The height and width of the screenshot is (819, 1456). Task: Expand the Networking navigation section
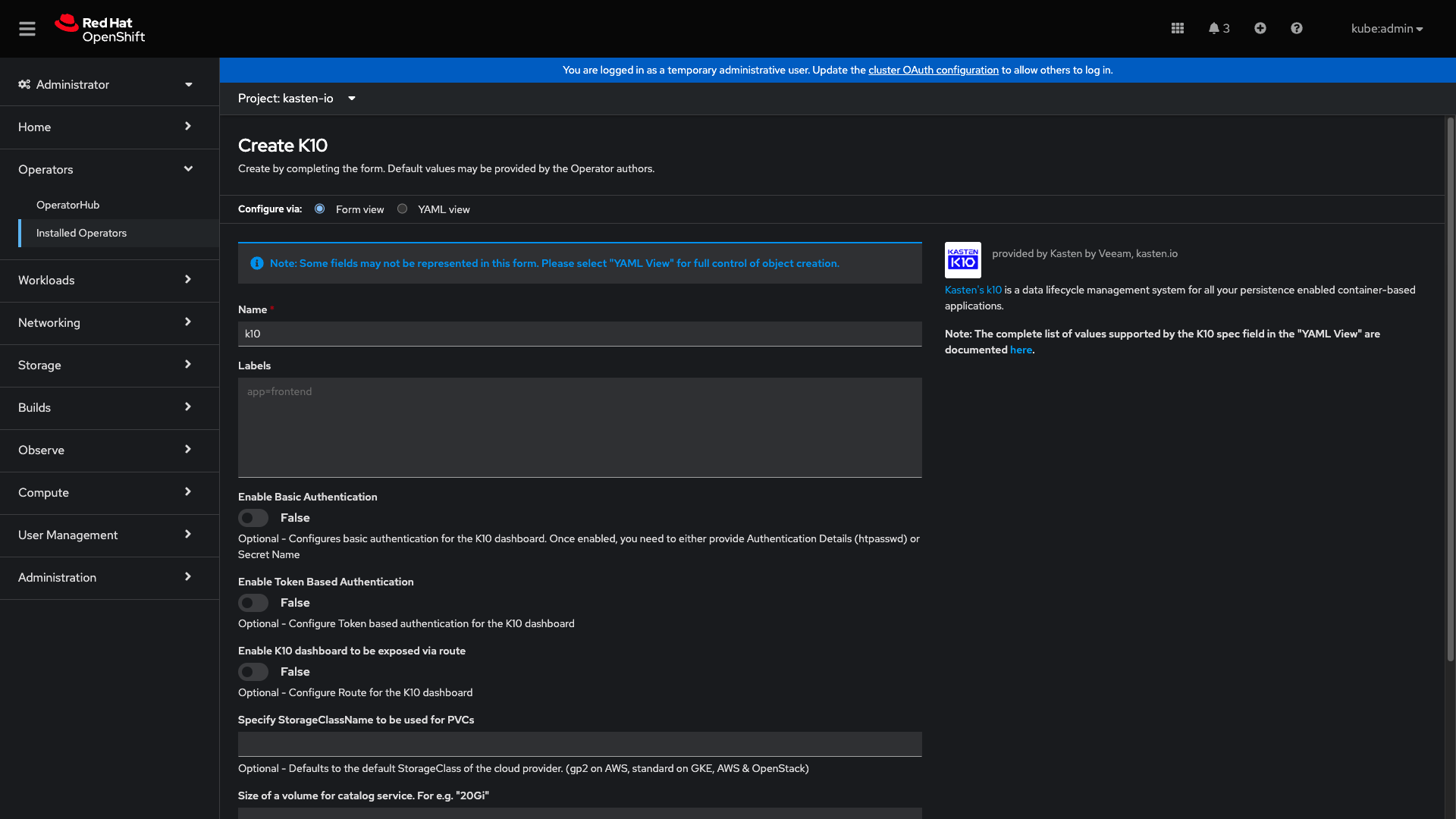tap(109, 322)
